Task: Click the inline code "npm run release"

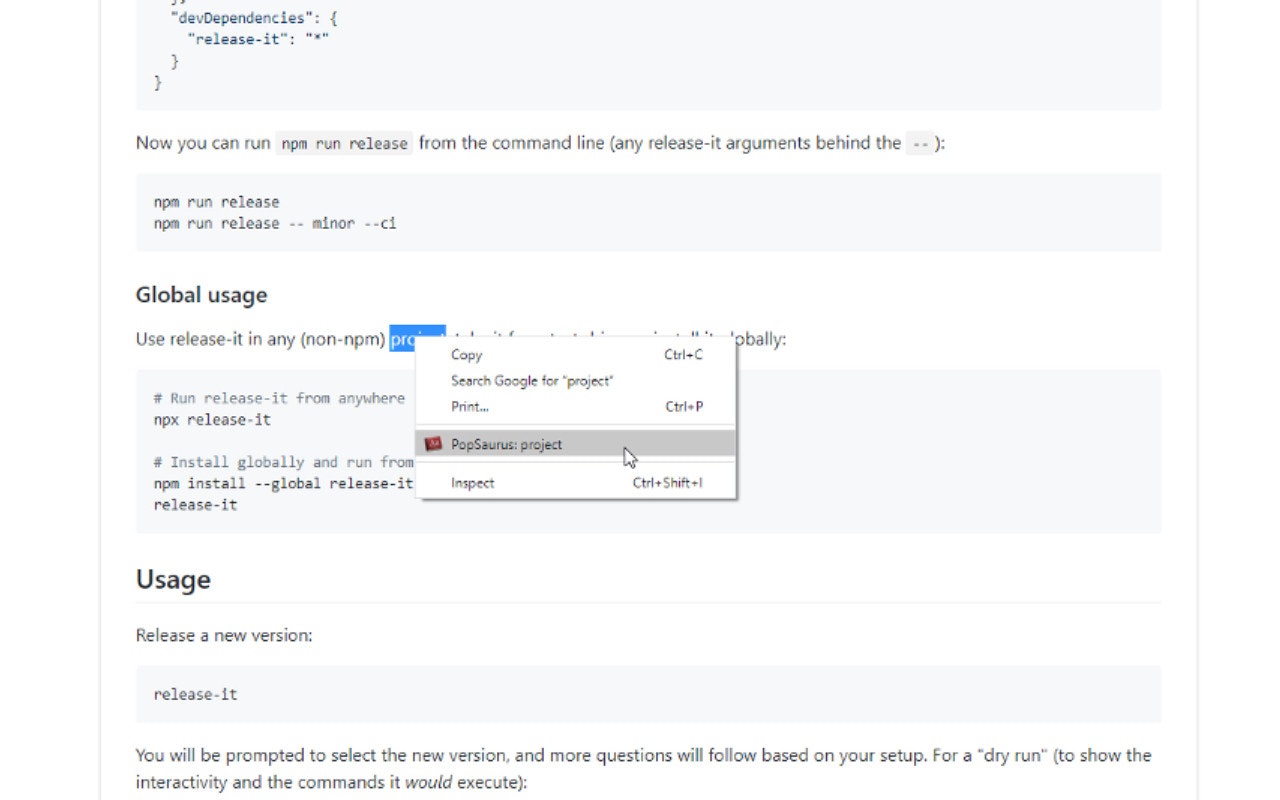Action: [344, 144]
